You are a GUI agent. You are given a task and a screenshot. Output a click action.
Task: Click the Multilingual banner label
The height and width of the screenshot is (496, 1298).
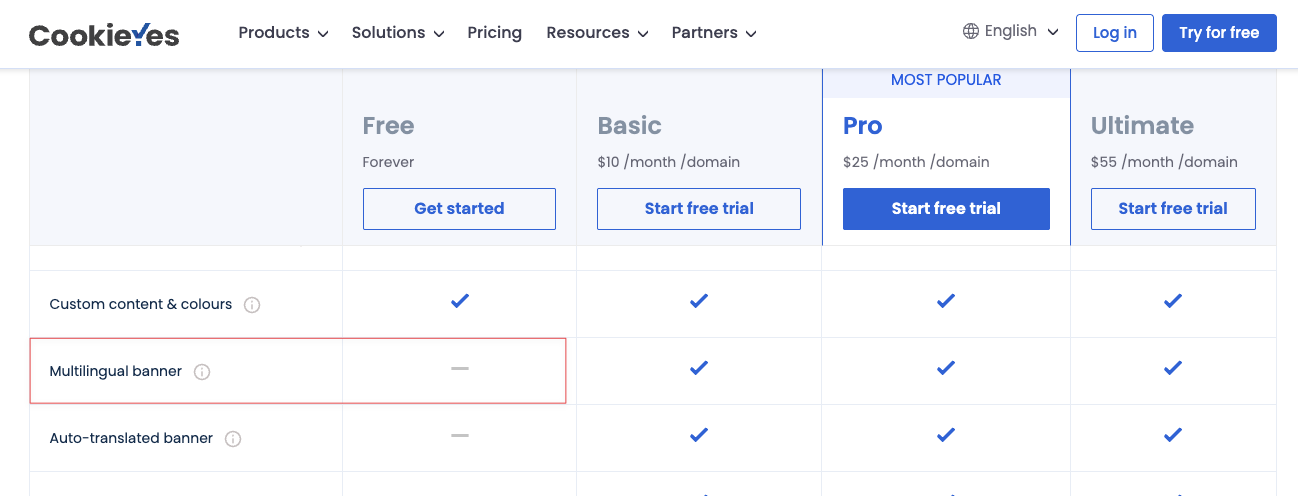point(116,371)
